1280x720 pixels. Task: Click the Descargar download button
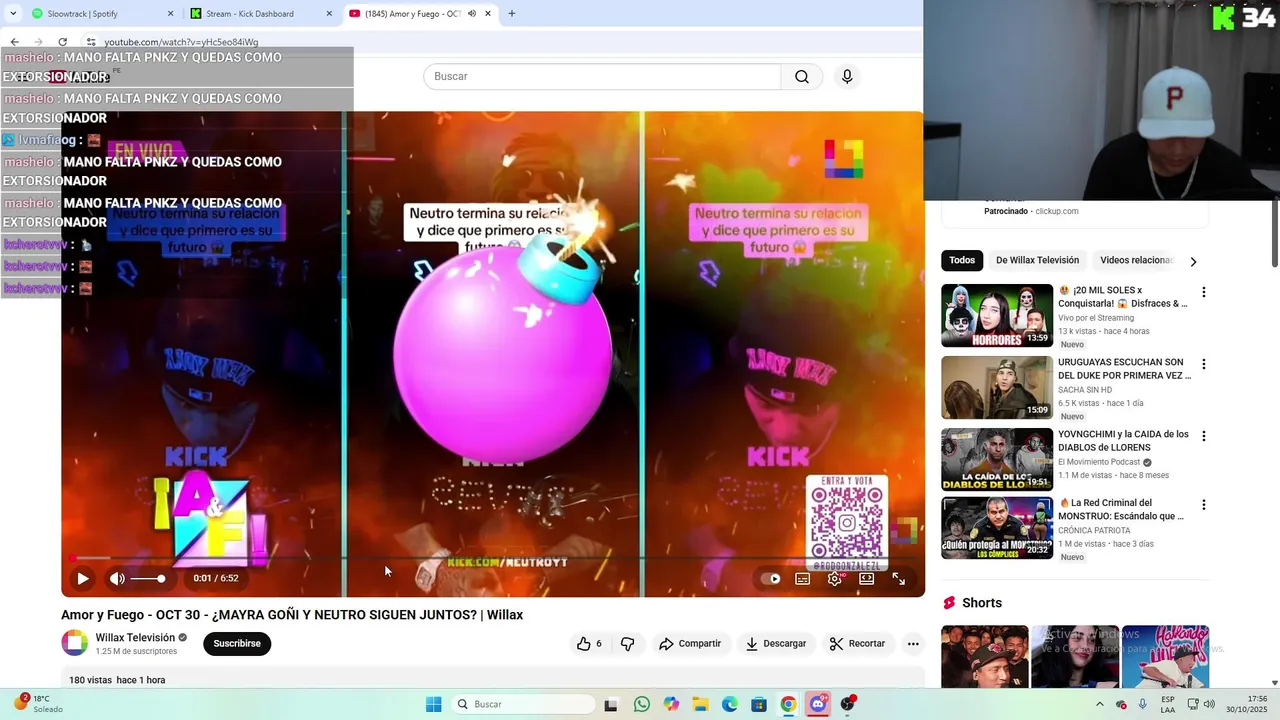(776, 644)
